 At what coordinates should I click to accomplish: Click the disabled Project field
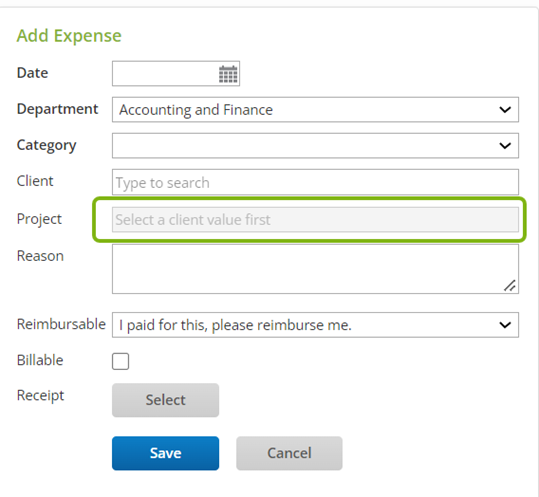[315, 220]
